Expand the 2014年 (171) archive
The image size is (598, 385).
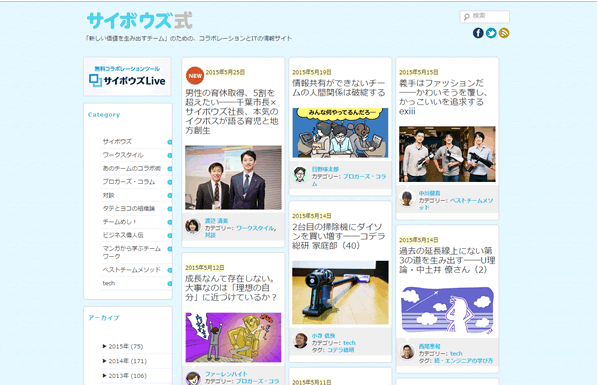point(125,361)
